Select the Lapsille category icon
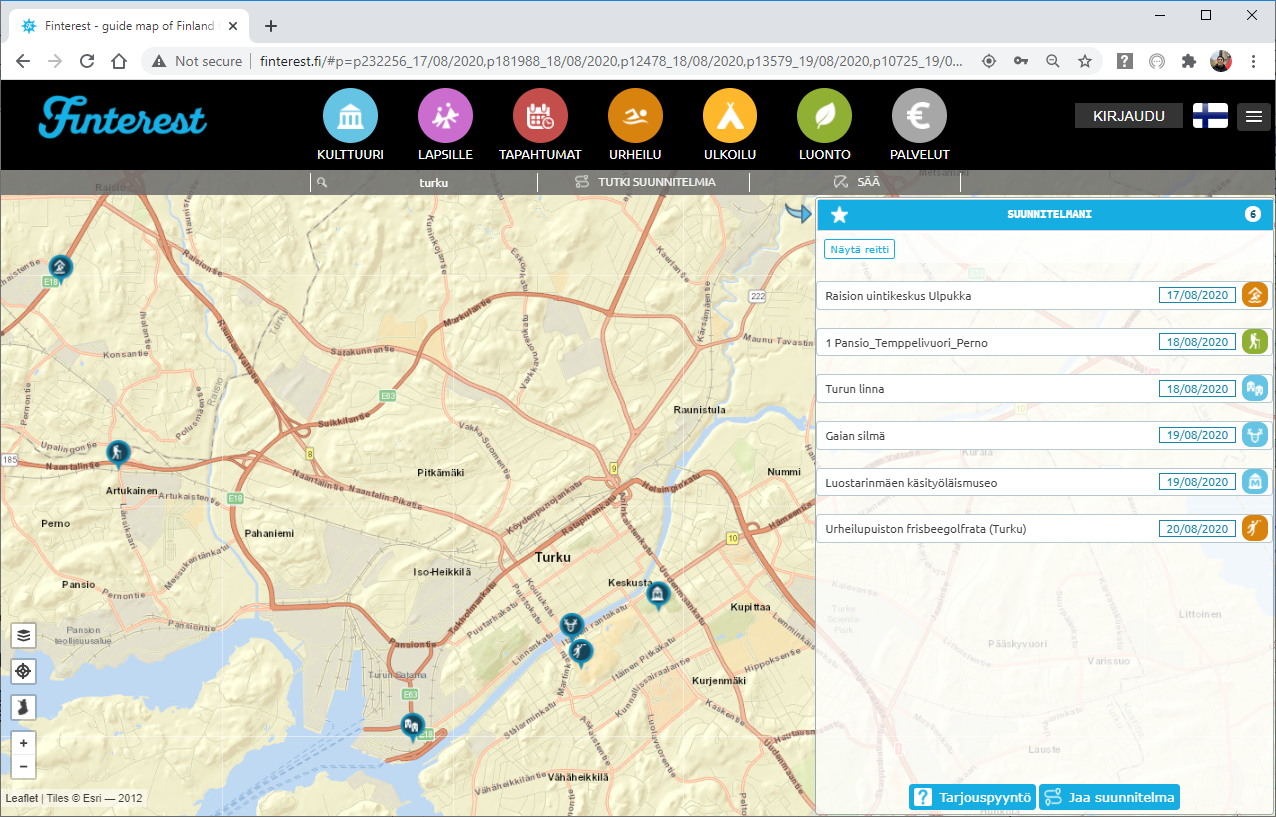This screenshot has width=1276, height=817. point(445,116)
